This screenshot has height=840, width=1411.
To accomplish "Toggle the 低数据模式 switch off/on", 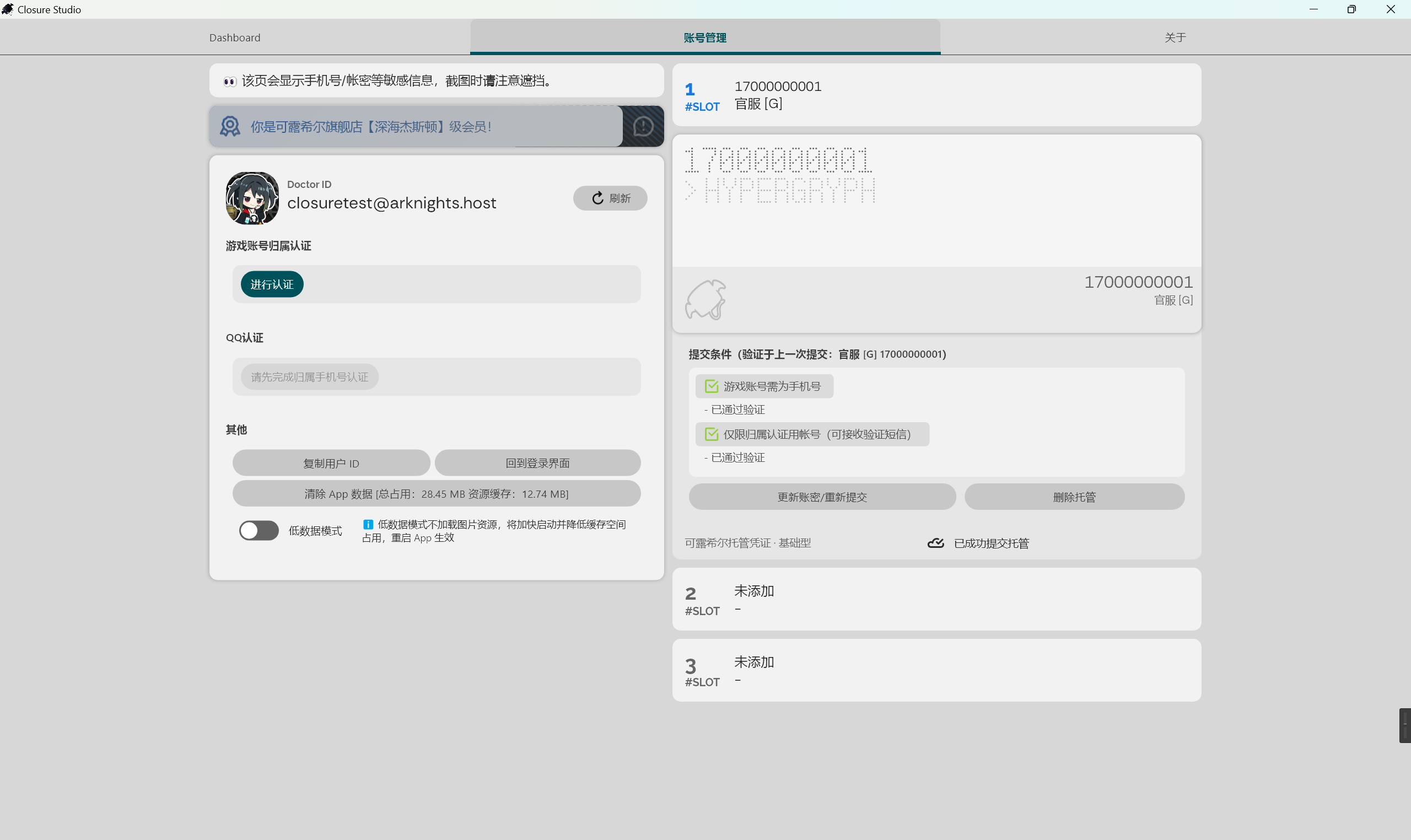I will (x=257, y=530).
